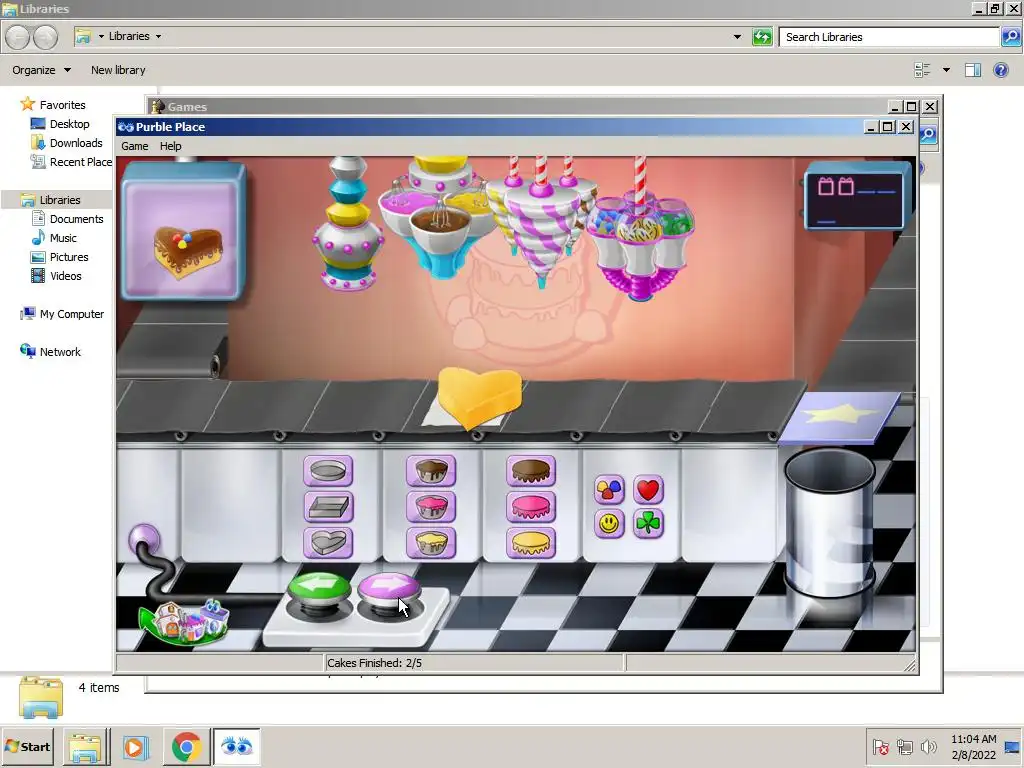This screenshot has height=768, width=1024.
Task: Toggle the preview pane button
Action: pyautogui.click(x=973, y=70)
